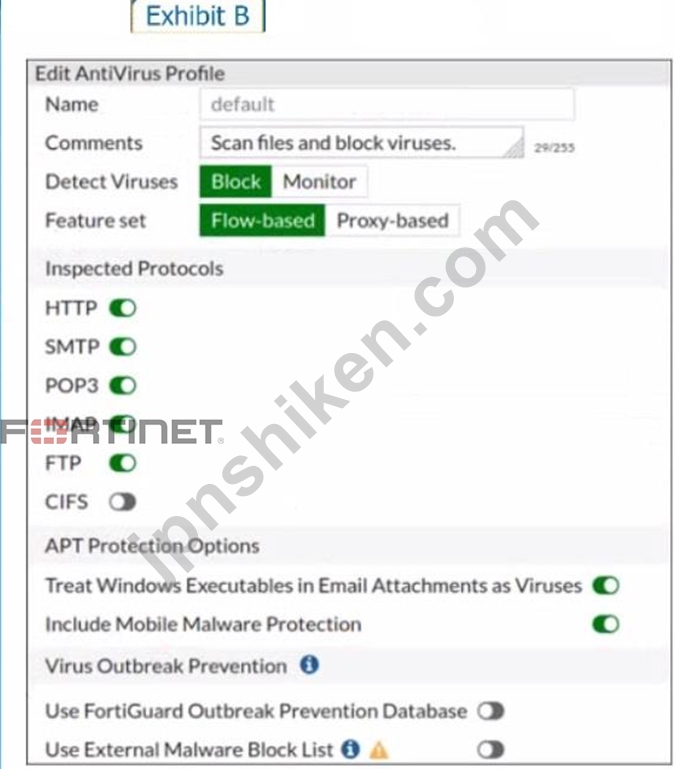Click the Virus Outbreak Prevention info icon

(x=310, y=665)
